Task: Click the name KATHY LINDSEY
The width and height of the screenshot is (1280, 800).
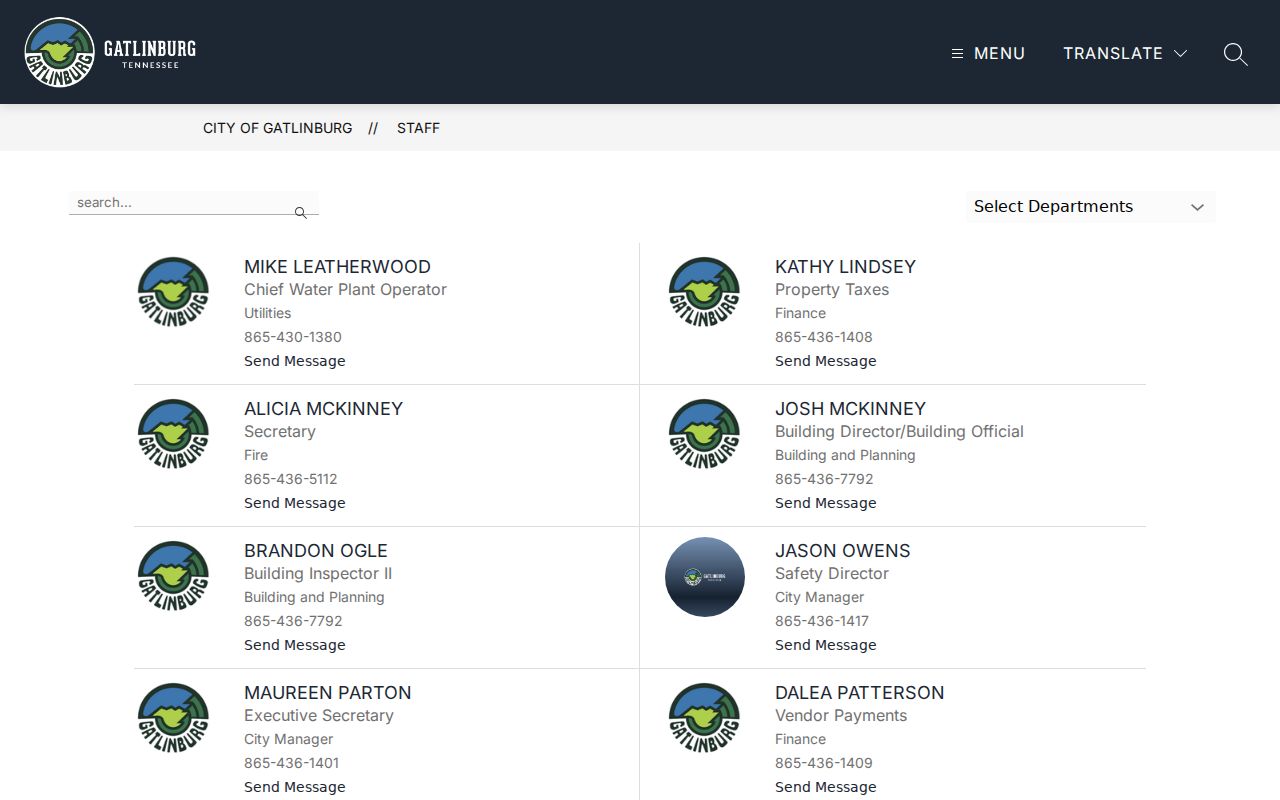Action: pyautogui.click(x=845, y=267)
